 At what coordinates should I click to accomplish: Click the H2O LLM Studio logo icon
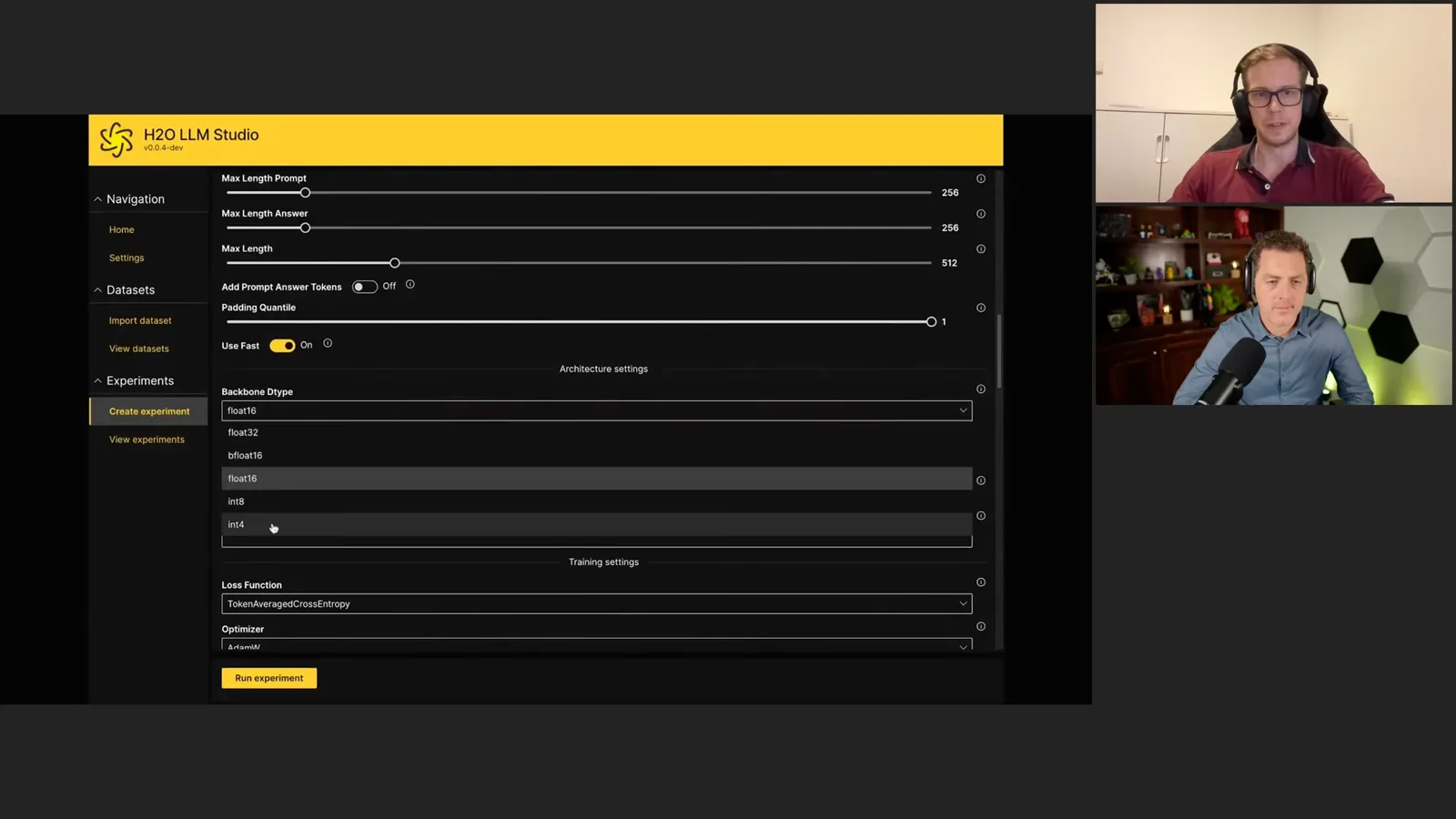coord(116,140)
